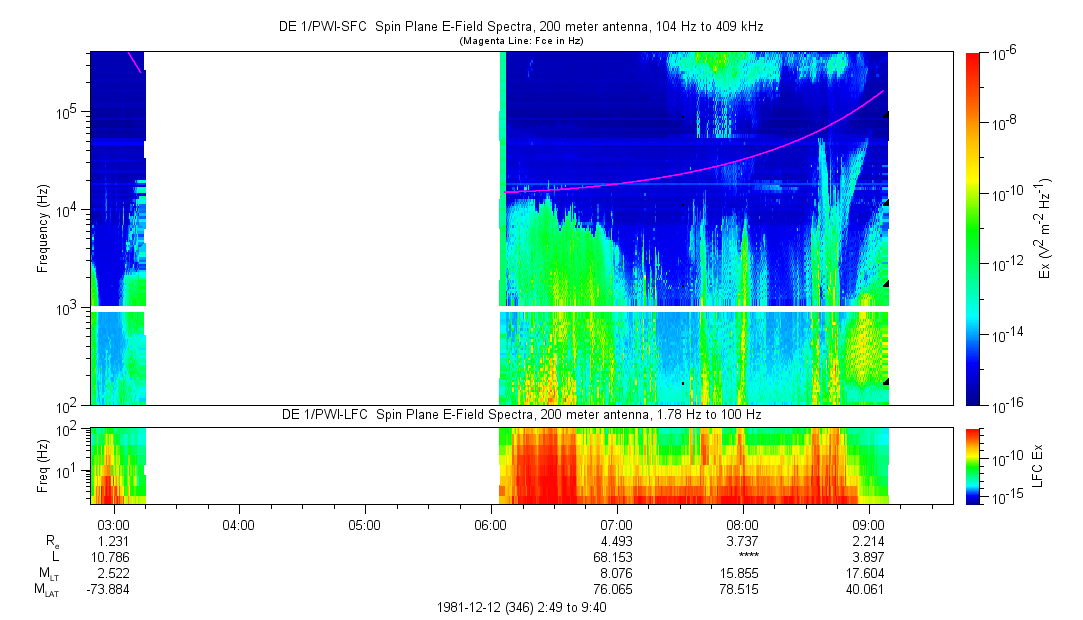Click the MLAT value -73.884

tap(109, 590)
